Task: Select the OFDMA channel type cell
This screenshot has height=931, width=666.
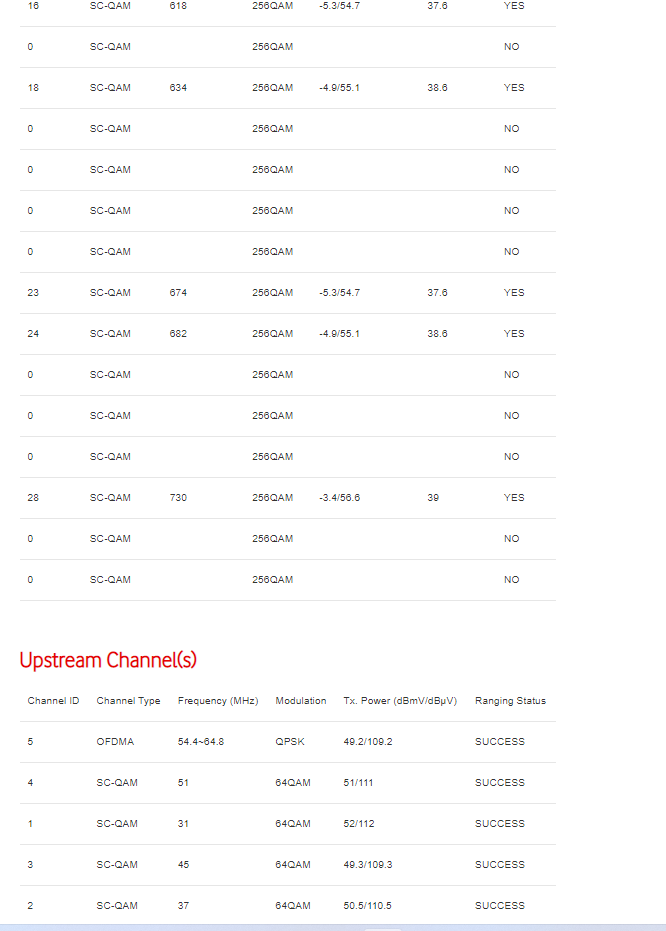Action: click(x=115, y=742)
